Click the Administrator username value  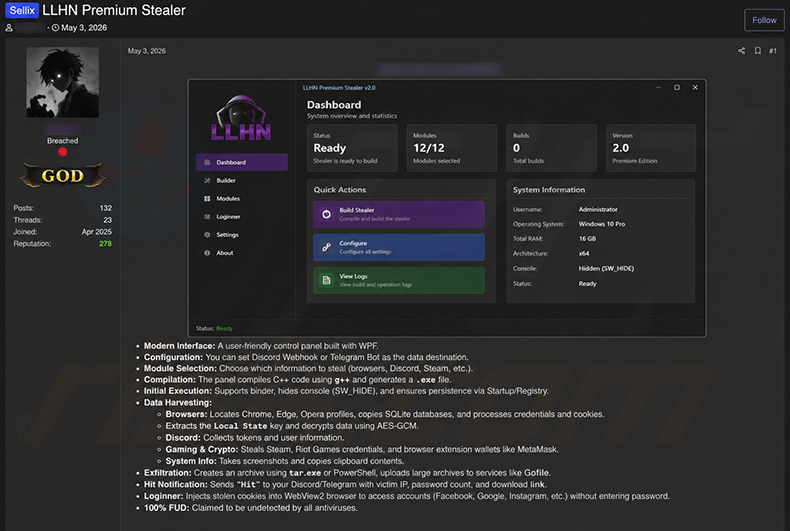[x=598, y=209]
